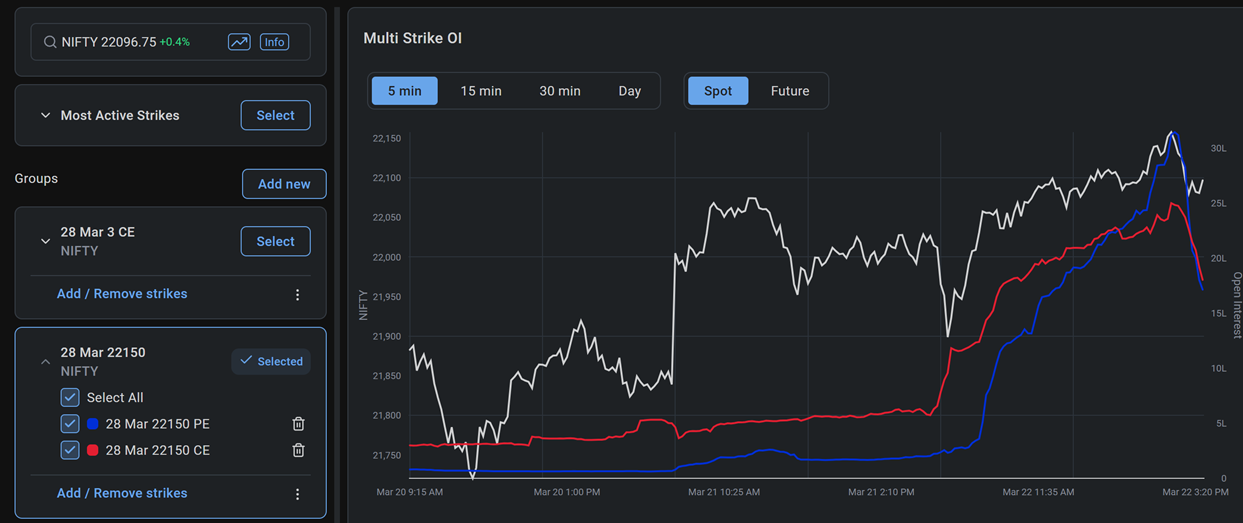Image resolution: width=1243 pixels, height=523 pixels.
Task: Expand the Most Active Strikes section
Action: [45, 116]
